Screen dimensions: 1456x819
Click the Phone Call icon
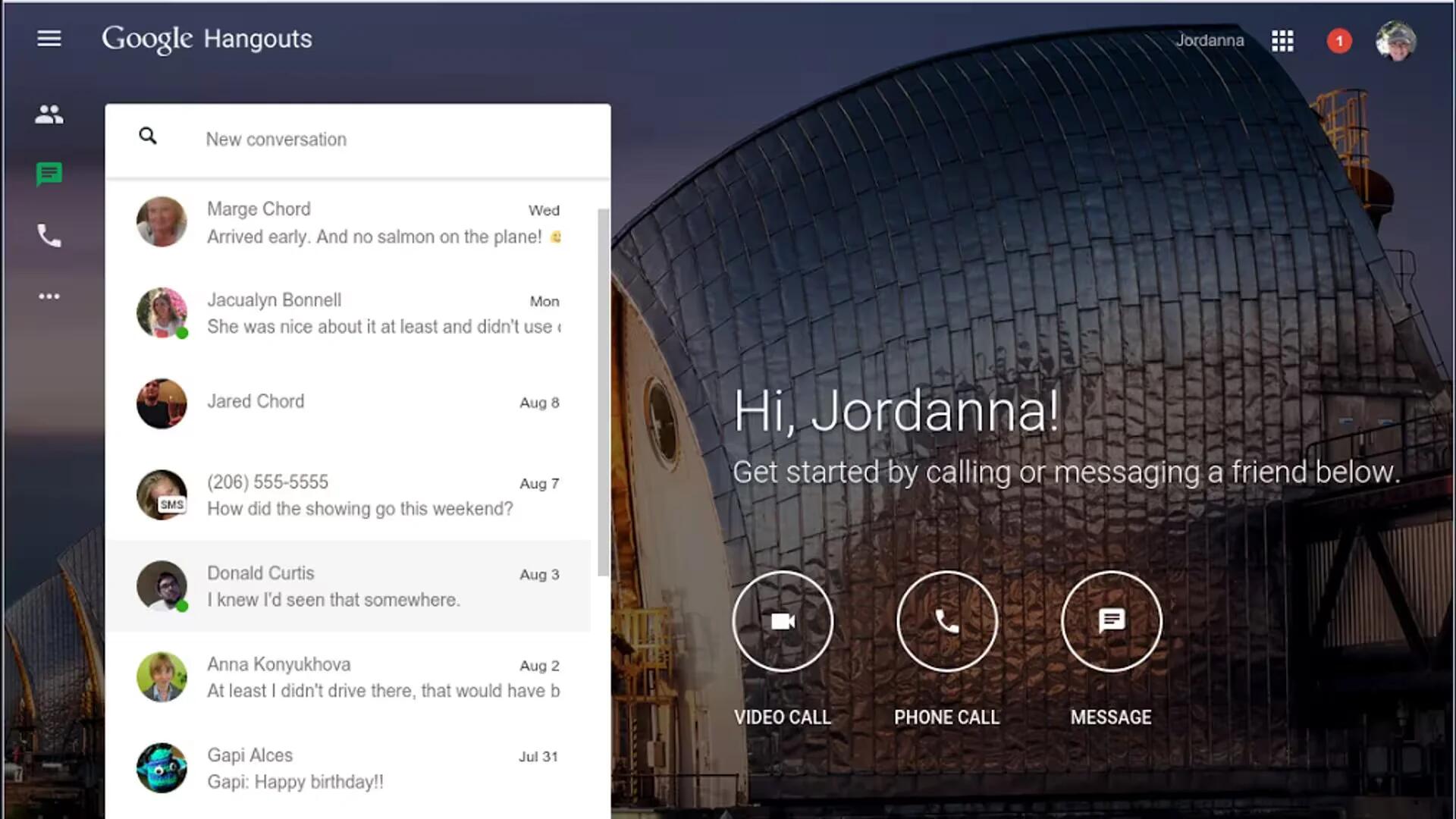946,620
